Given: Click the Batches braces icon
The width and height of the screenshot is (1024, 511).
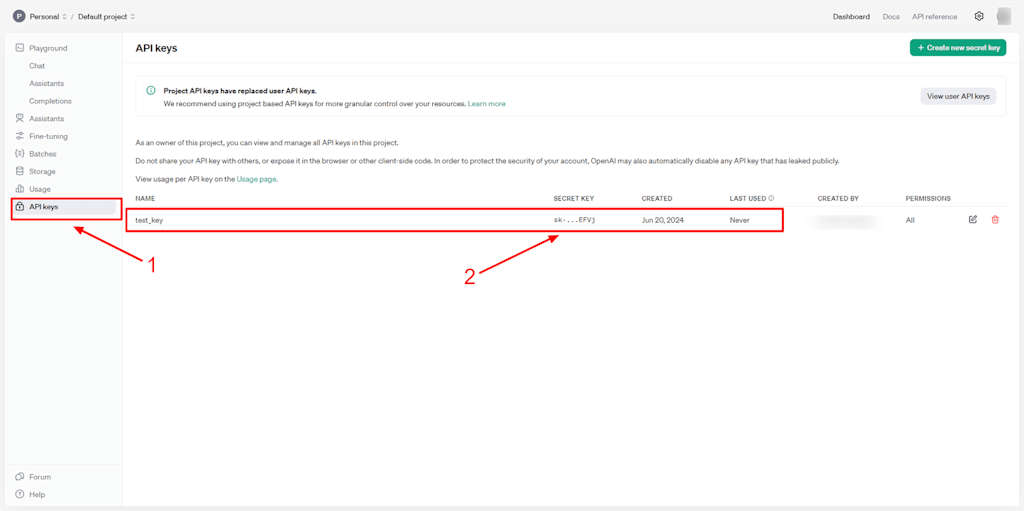Looking at the screenshot, I should pyautogui.click(x=20, y=154).
